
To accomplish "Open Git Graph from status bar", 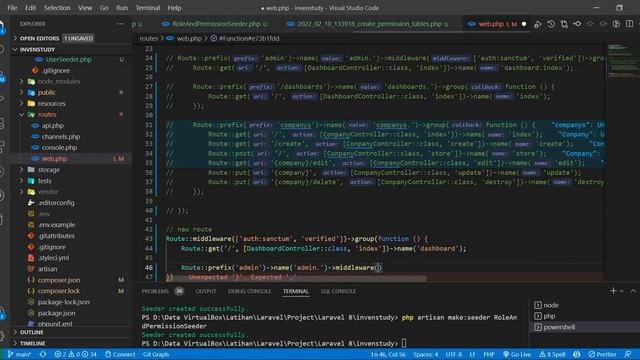I will click(x=156, y=354).
